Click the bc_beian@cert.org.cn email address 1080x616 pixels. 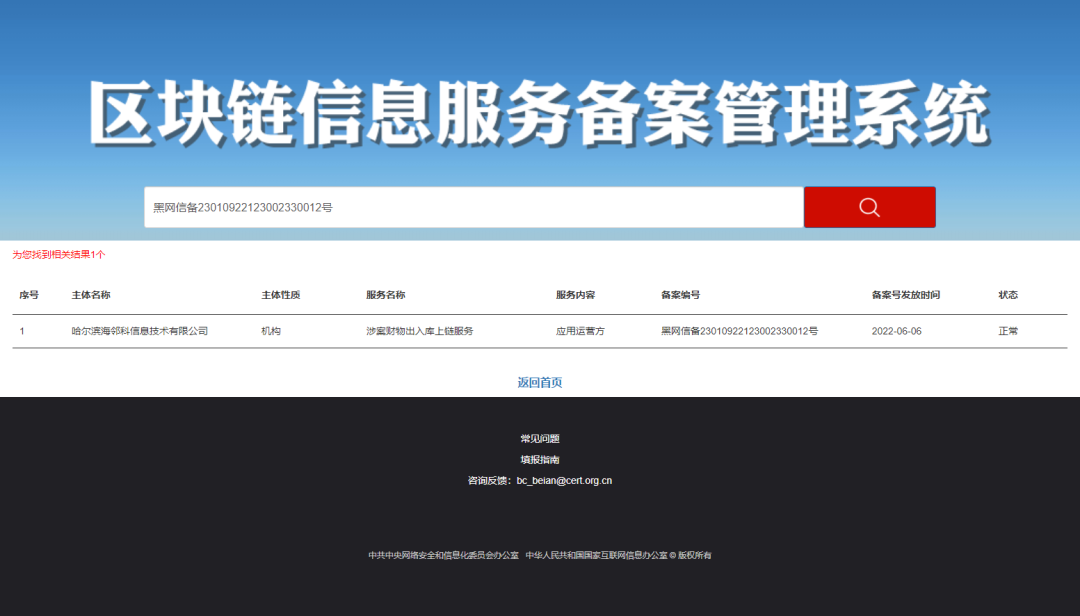pos(564,481)
